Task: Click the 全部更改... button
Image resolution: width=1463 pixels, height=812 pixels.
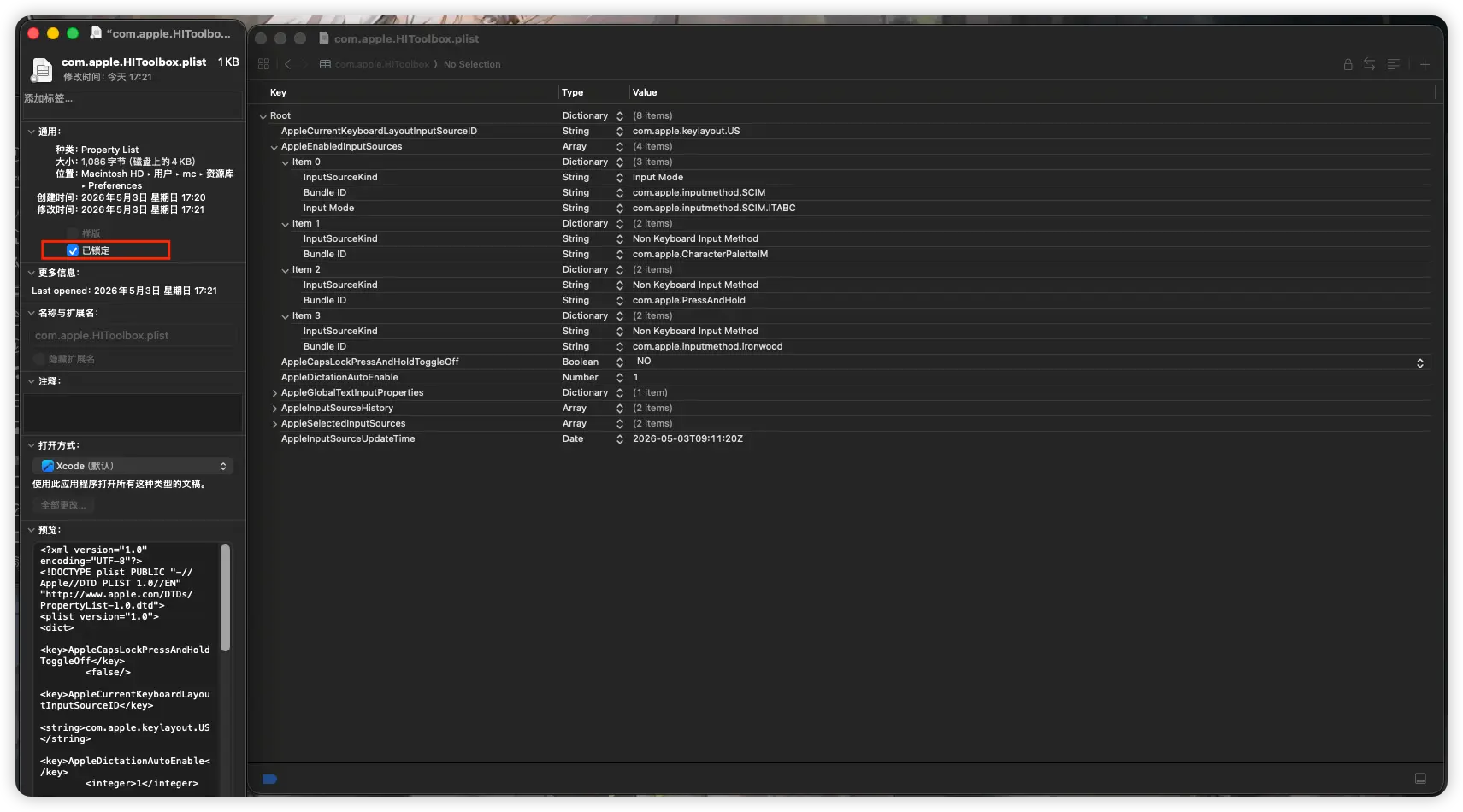Action: 63,505
